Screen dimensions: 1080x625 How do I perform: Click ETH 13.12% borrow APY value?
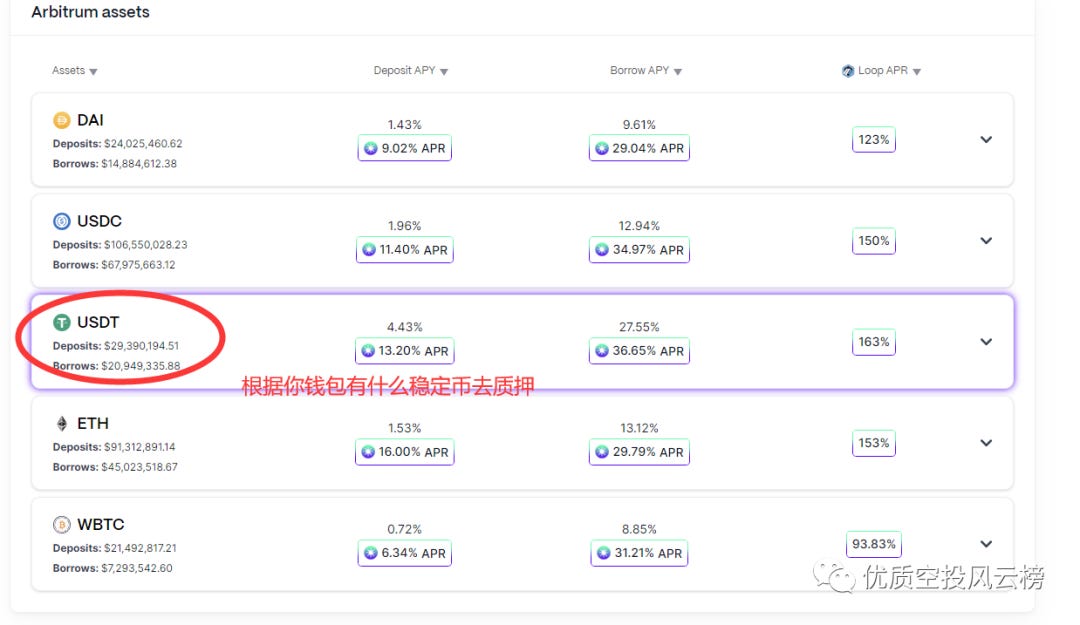pyautogui.click(x=639, y=429)
